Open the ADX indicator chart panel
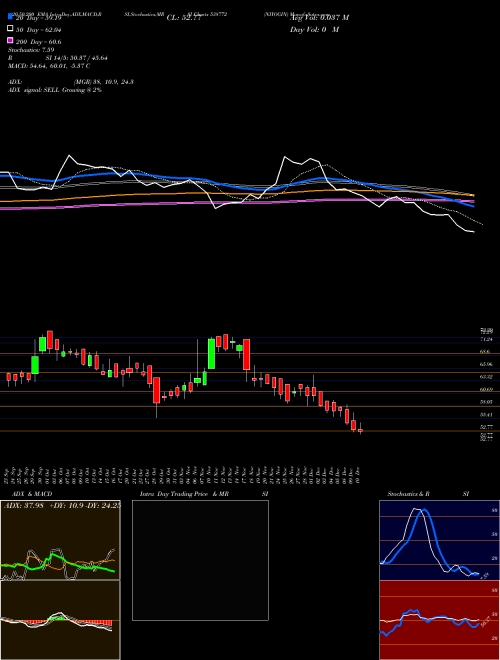This screenshot has width=500, height=660. (60, 540)
